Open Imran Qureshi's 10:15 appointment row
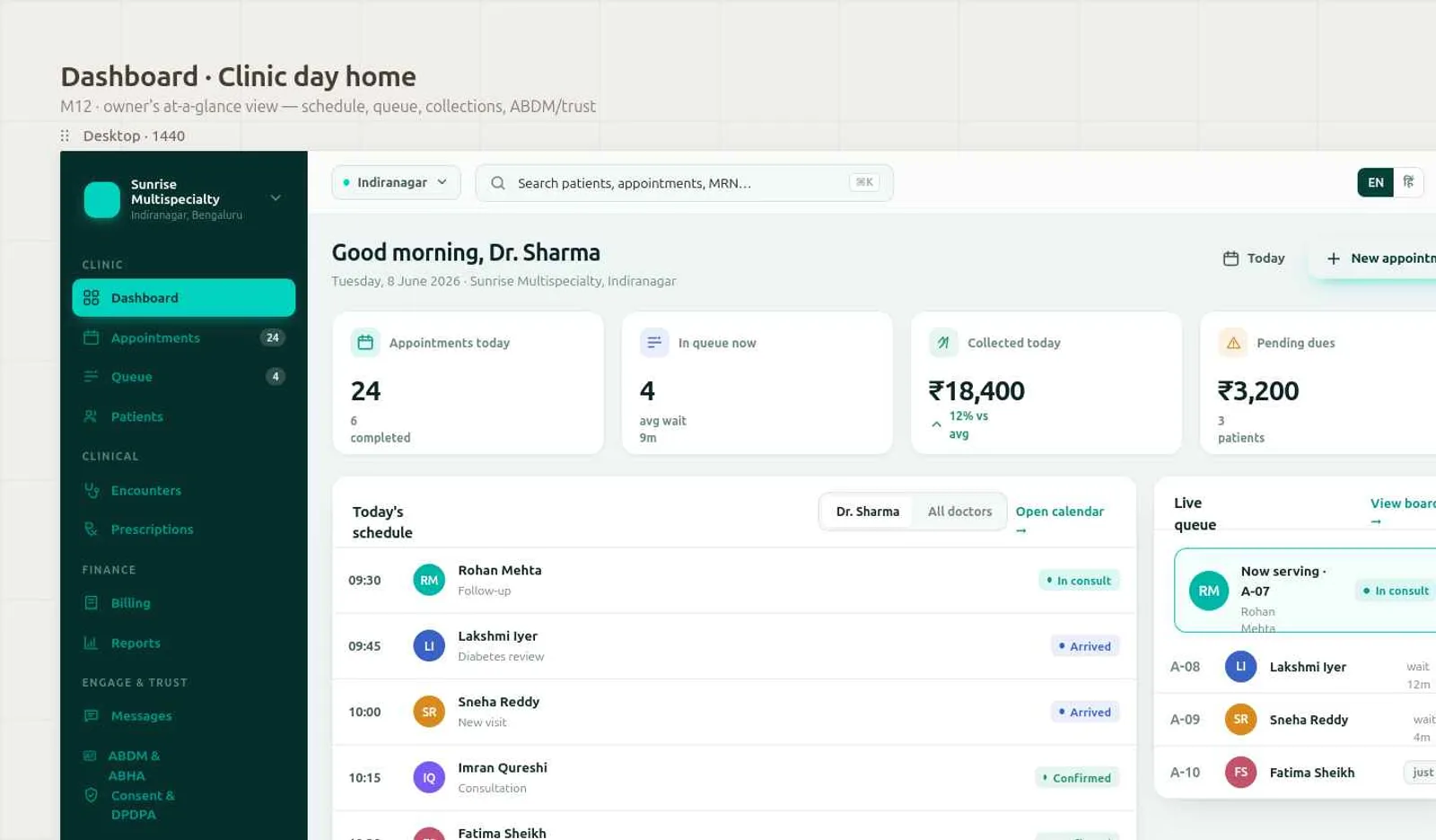Viewport: 1436px width, 840px height. click(x=734, y=778)
